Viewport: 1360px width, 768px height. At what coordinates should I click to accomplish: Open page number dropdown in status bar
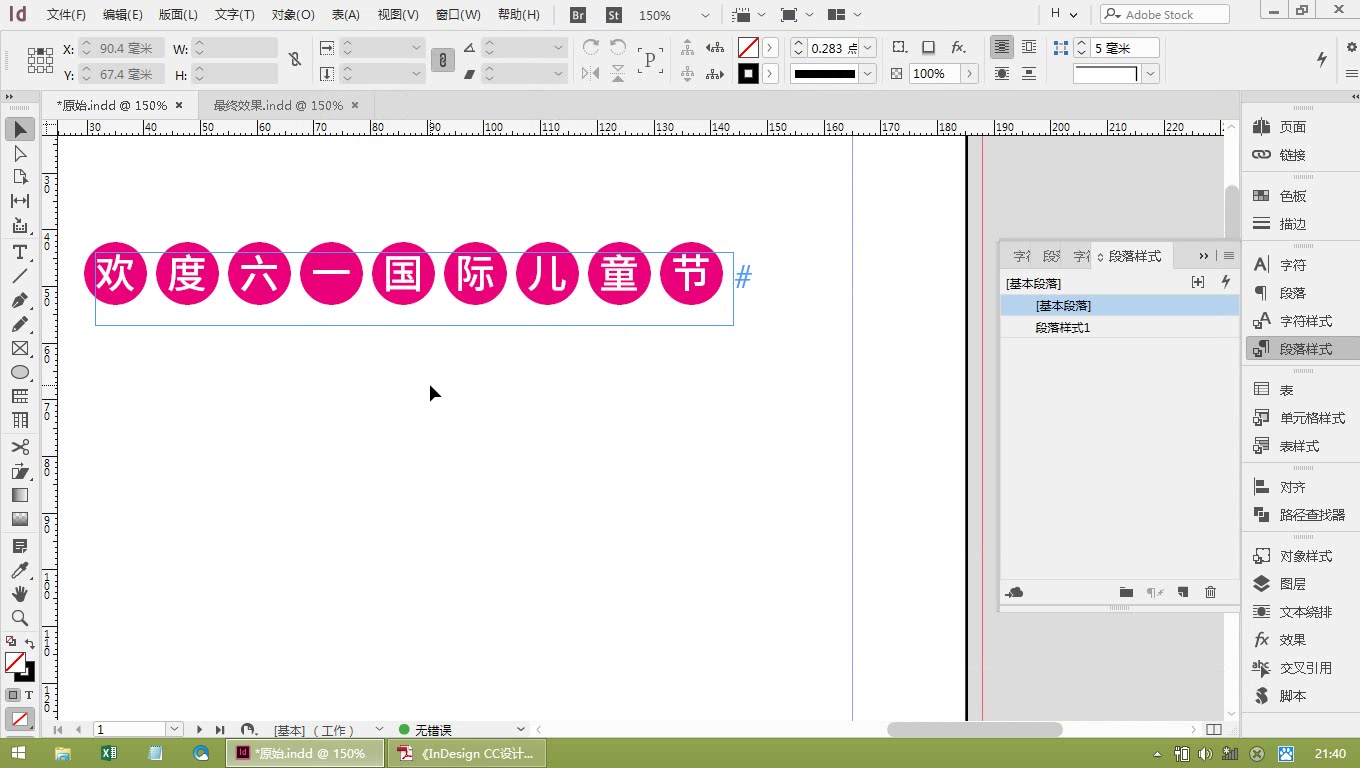(x=175, y=730)
